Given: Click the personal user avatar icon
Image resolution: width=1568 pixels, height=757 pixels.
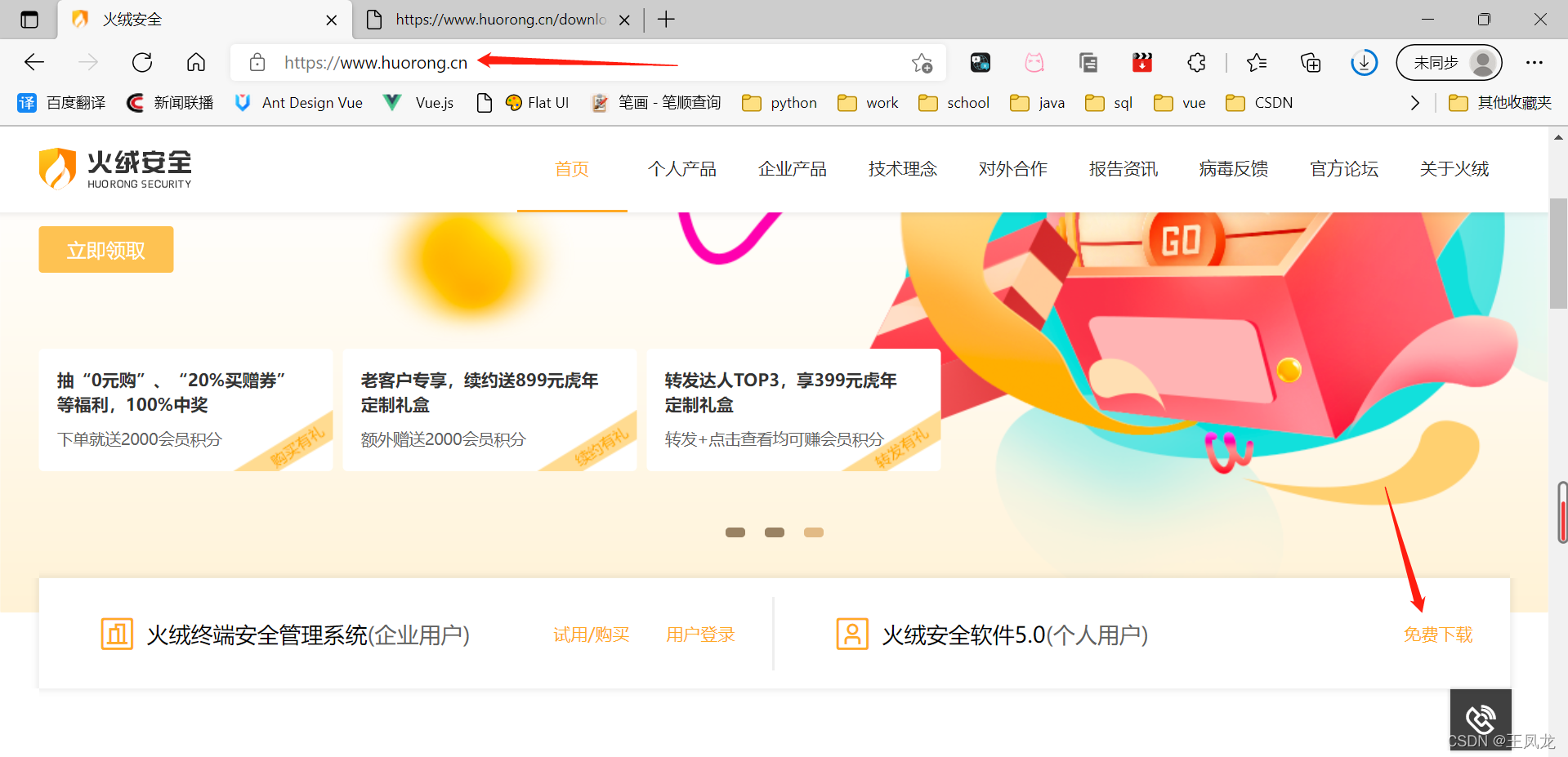Looking at the screenshot, I should pos(852,634).
